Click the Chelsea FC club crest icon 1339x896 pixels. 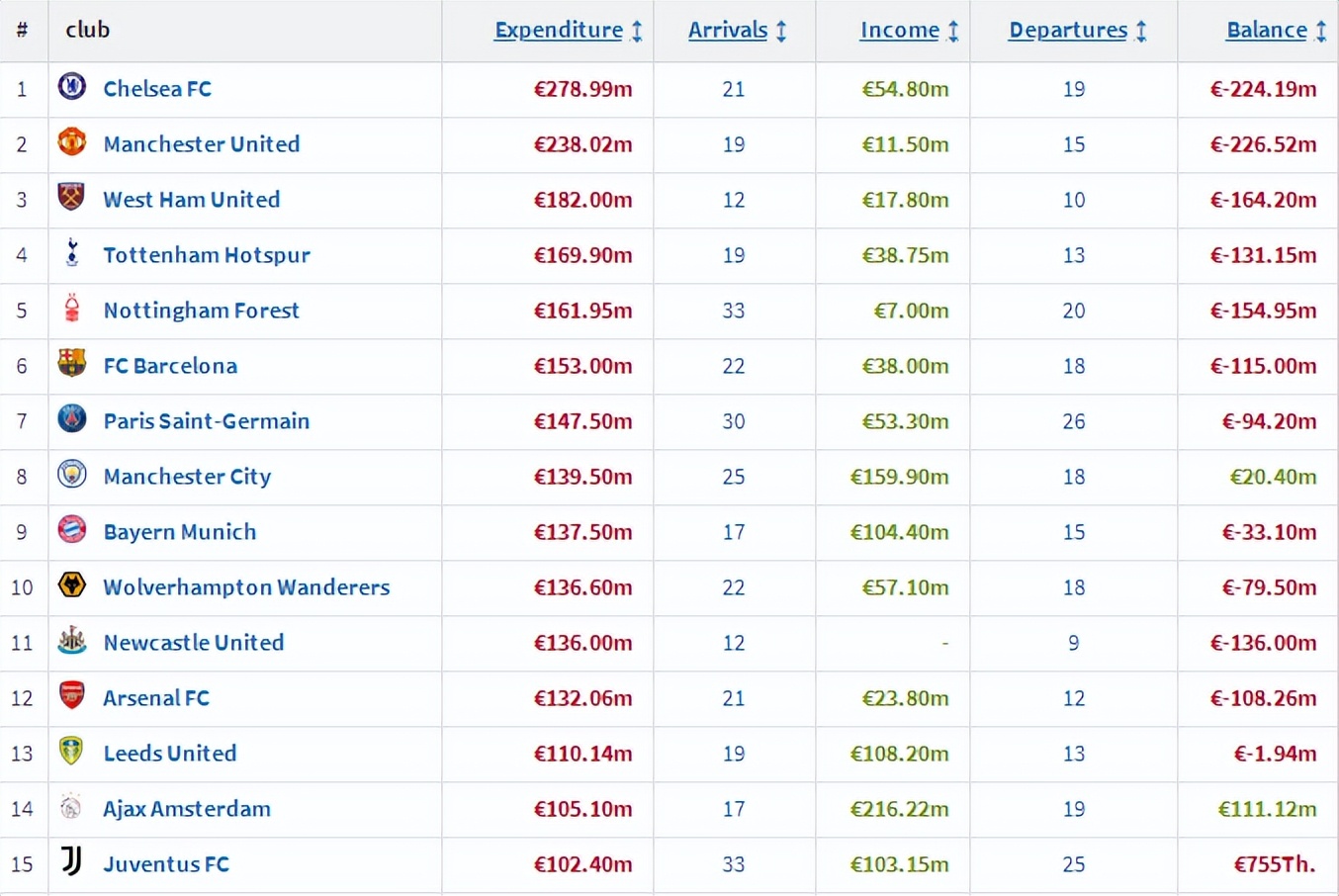(x=71, y=87)
